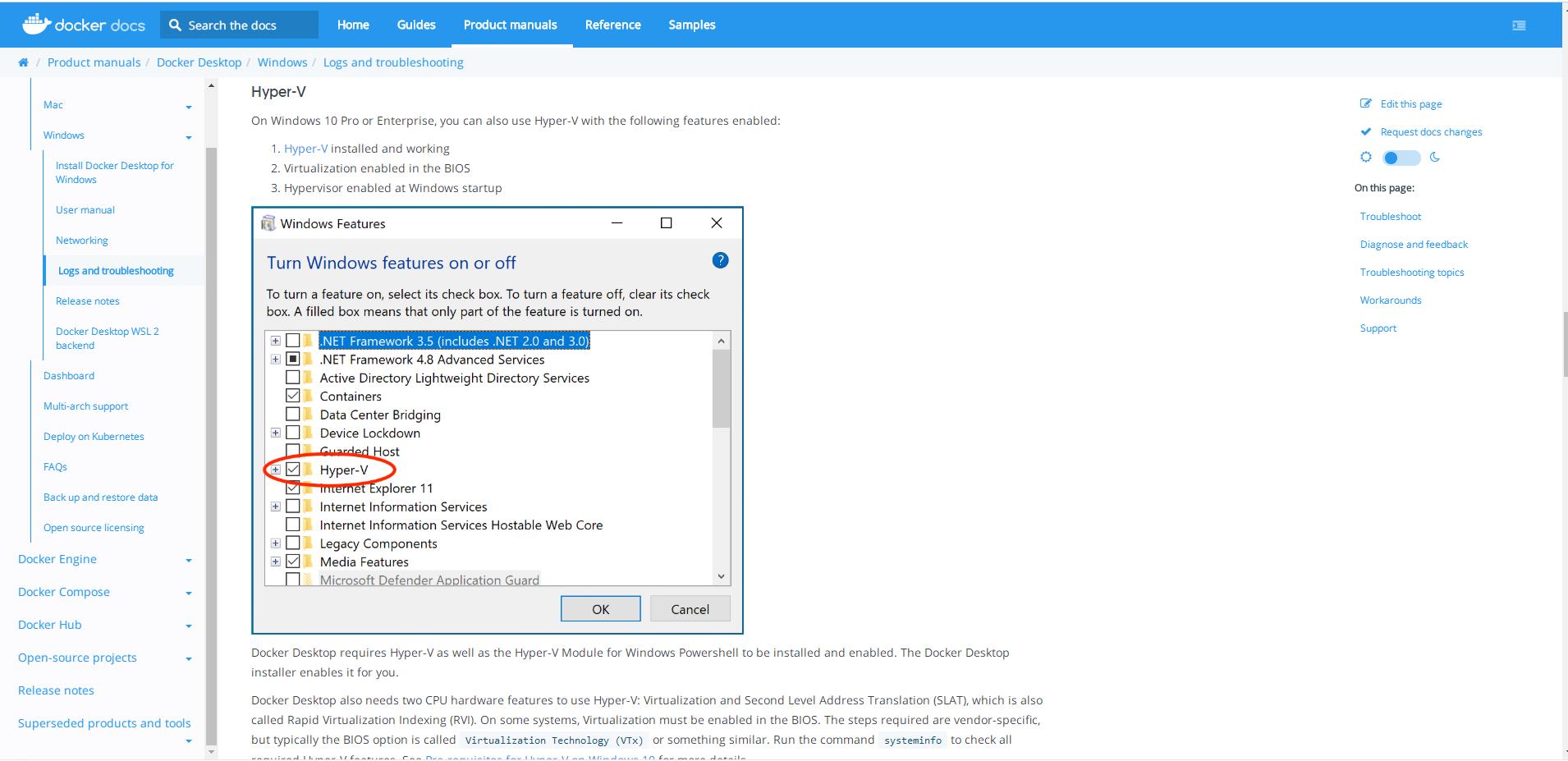Open the Diagnose and feedback link
This screenshot has height=761, width=1568.
point(1414,245)
